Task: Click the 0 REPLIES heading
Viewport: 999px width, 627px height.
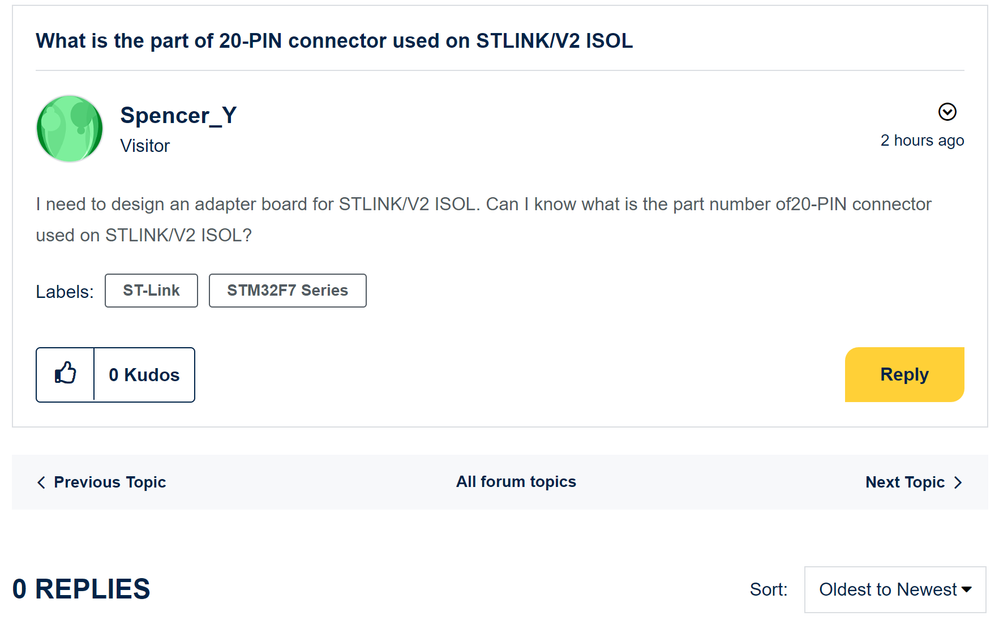Action: (81, 589)
